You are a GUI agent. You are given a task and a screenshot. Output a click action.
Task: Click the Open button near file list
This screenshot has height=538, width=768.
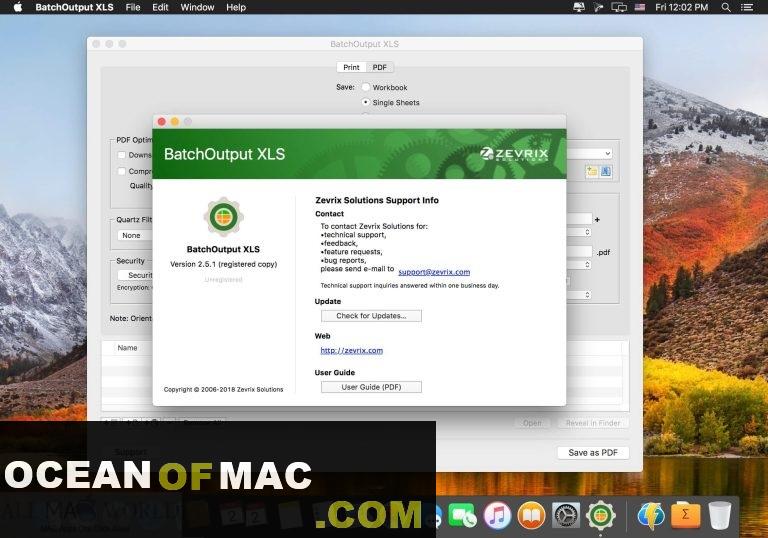[x=532, y=423]
